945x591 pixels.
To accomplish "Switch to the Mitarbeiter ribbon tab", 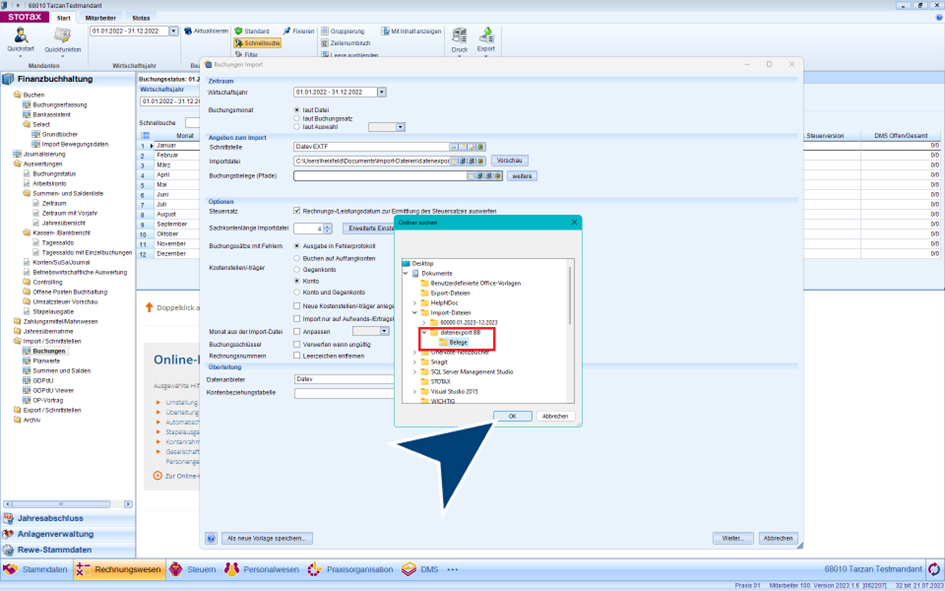I will 100,18.
